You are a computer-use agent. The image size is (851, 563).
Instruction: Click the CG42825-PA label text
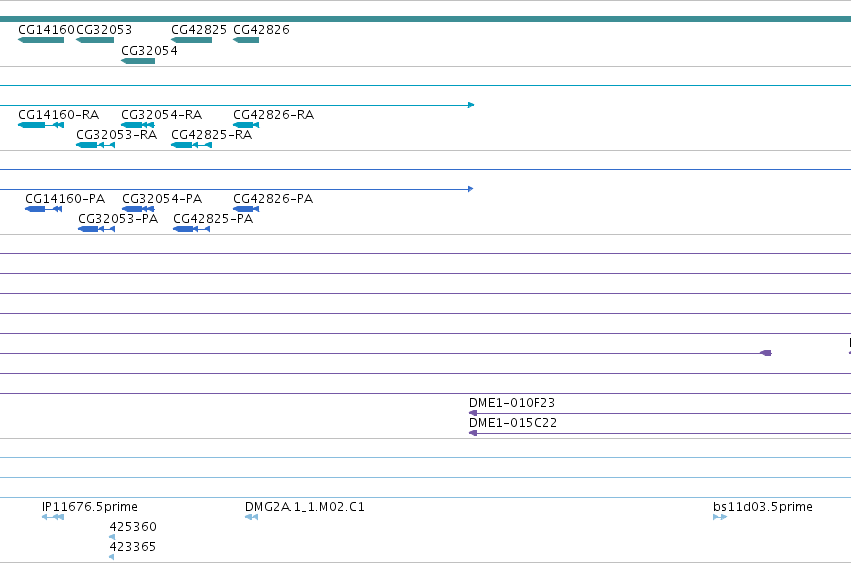tap(213, 219)
